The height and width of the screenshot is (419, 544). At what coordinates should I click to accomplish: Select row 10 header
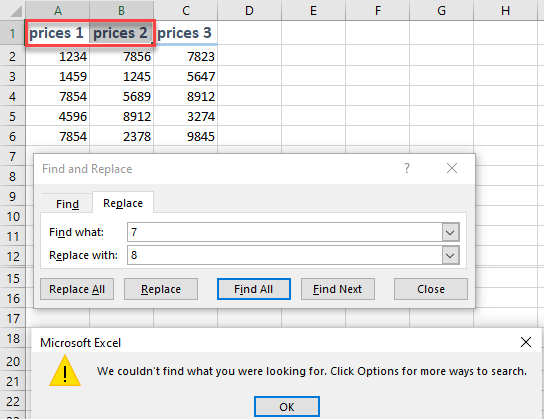[12, 216]
